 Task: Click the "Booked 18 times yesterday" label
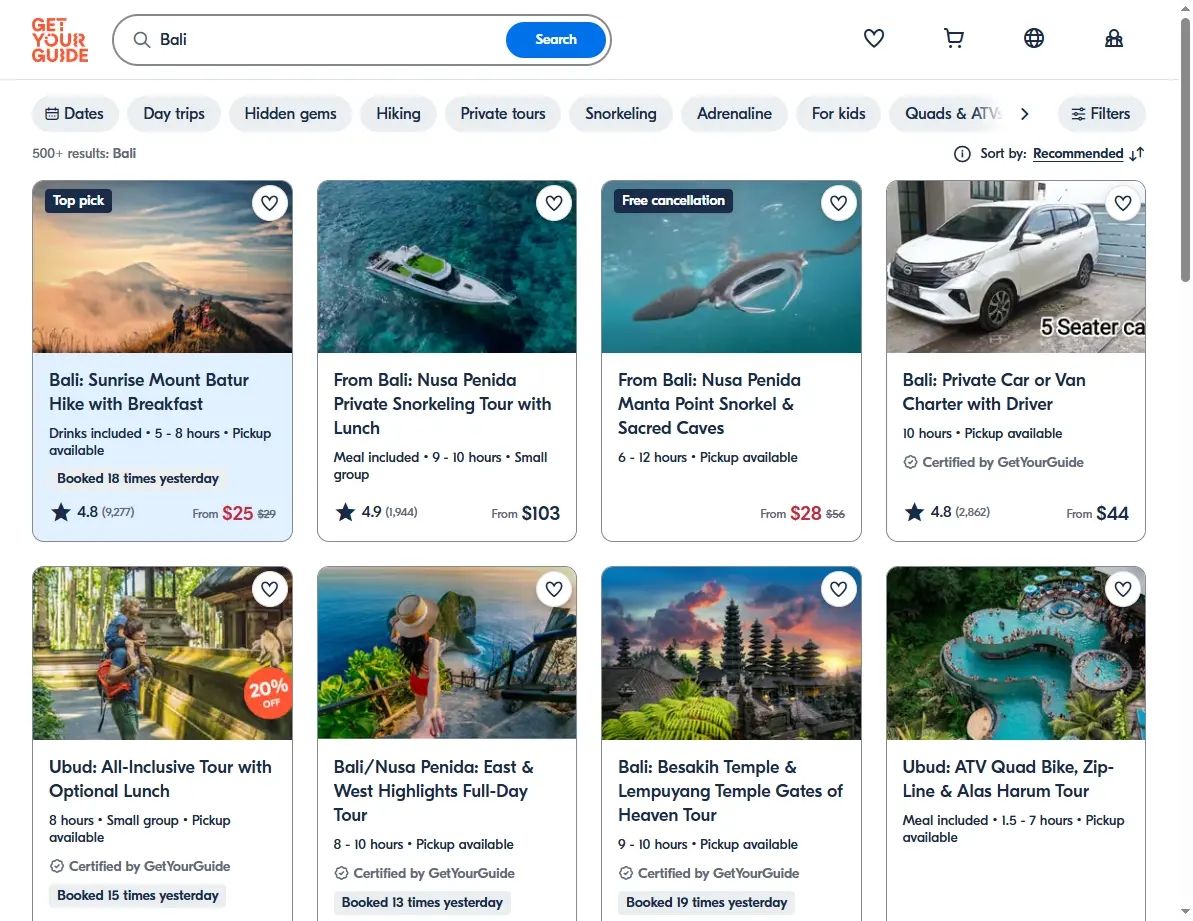(138, 478)
